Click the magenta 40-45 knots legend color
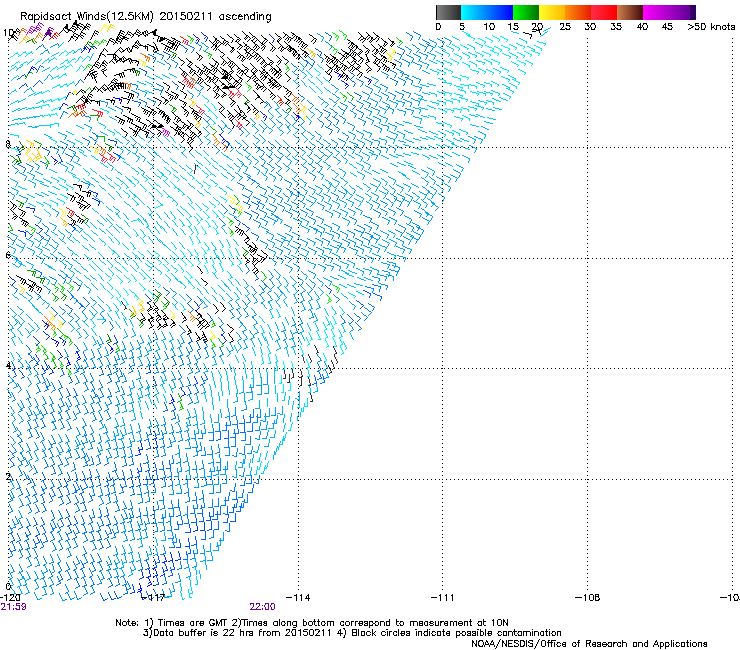 click(656, 12)
